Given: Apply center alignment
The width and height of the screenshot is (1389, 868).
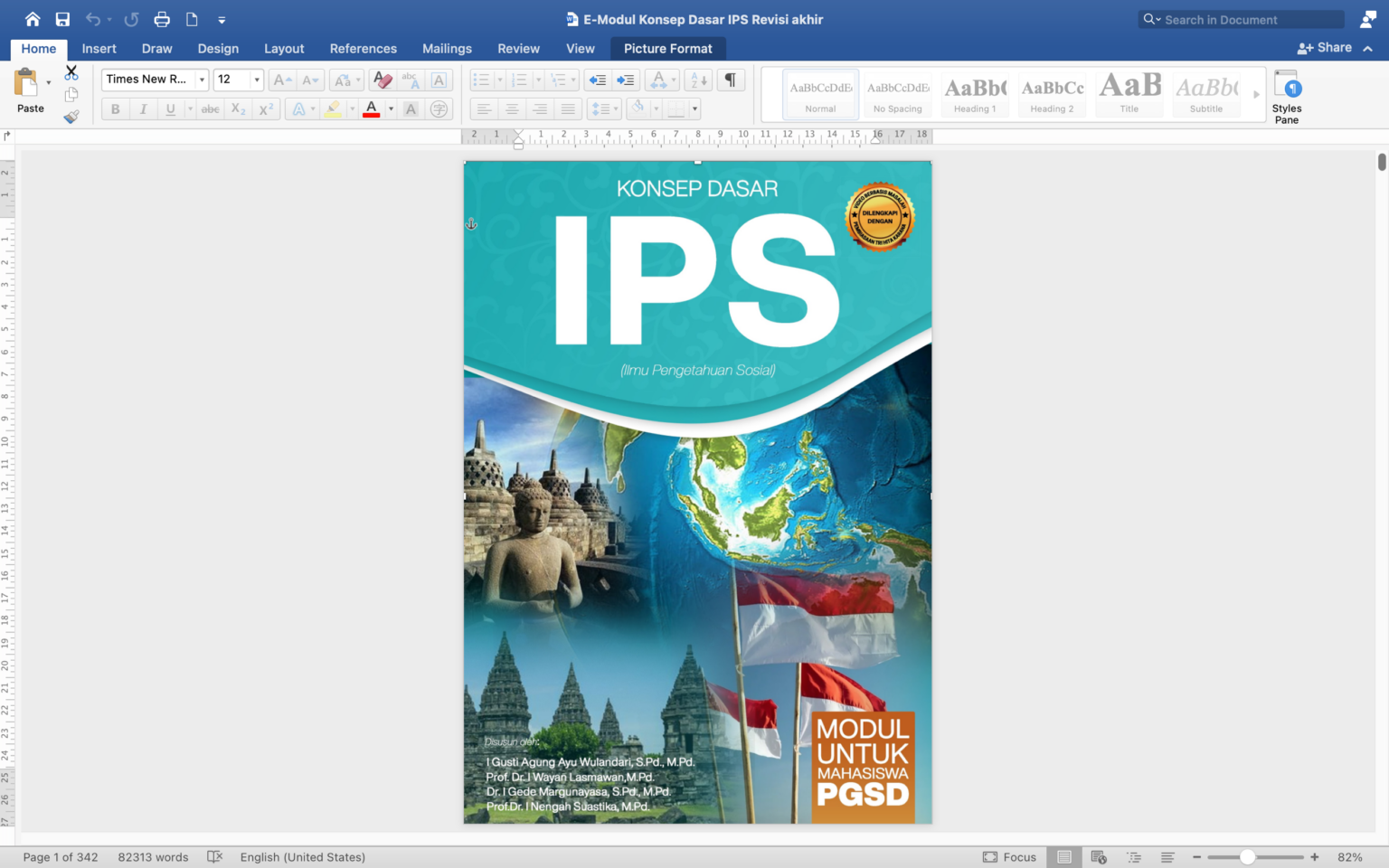Looking at the screenshot, I should tap(512, 108).
